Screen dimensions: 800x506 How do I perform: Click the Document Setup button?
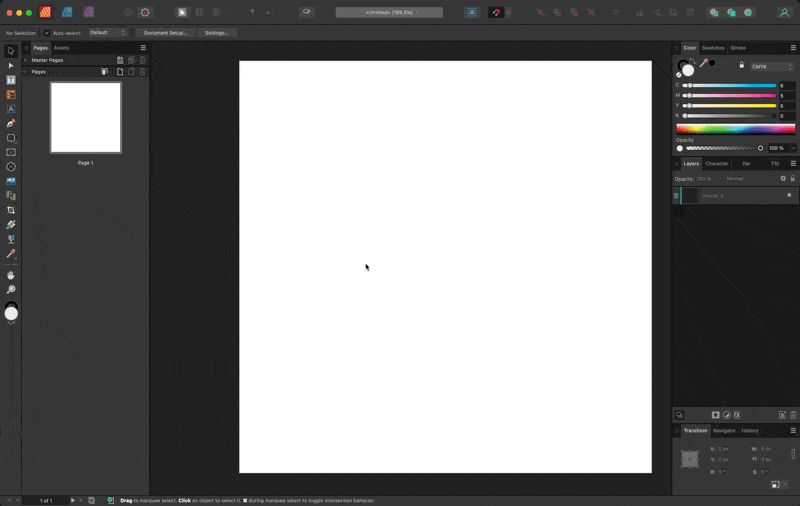coord(165,33)
